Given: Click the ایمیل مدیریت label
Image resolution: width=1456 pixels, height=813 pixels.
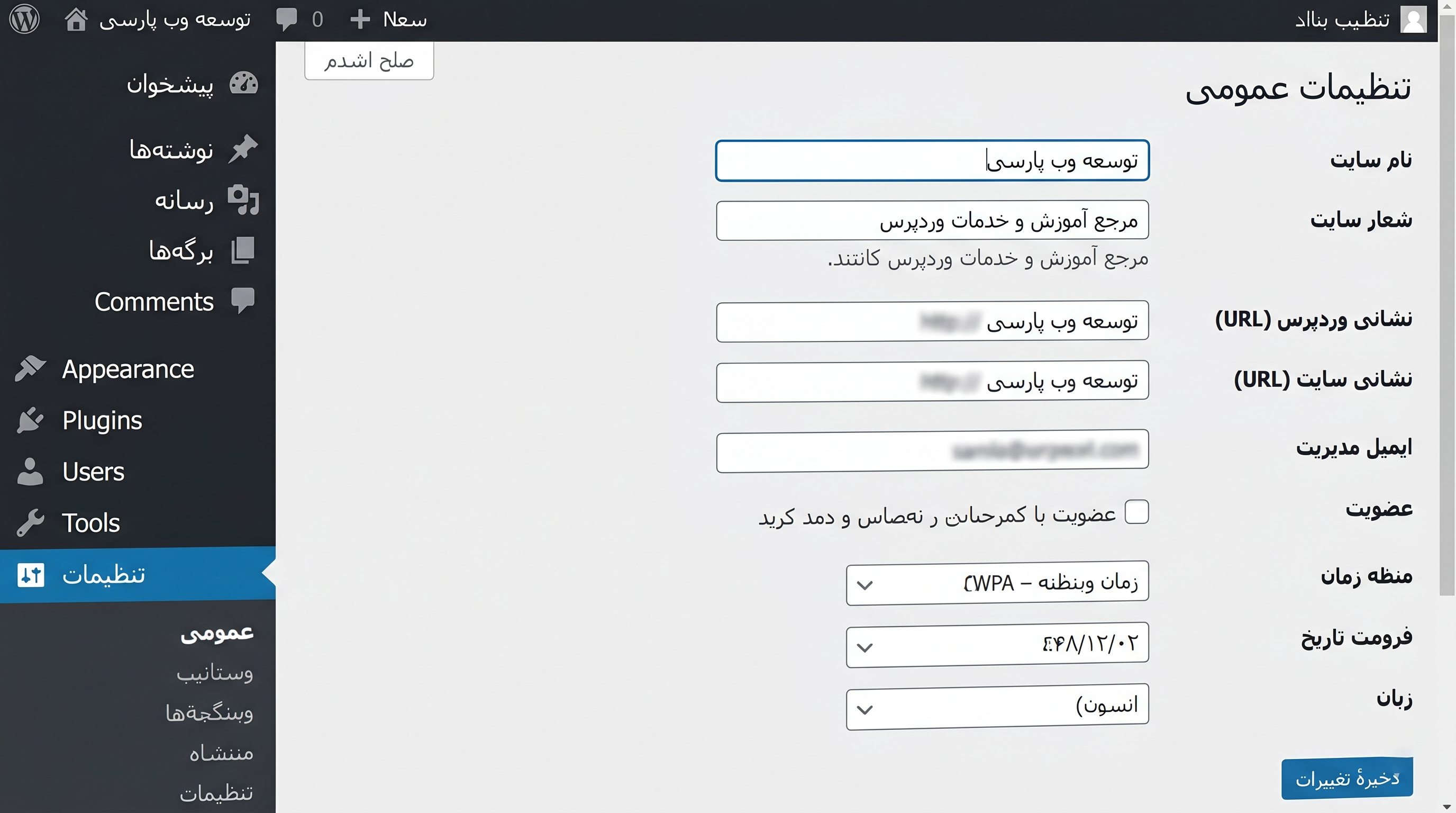Looking at the screenshot, I should (x=1354, y=447).
